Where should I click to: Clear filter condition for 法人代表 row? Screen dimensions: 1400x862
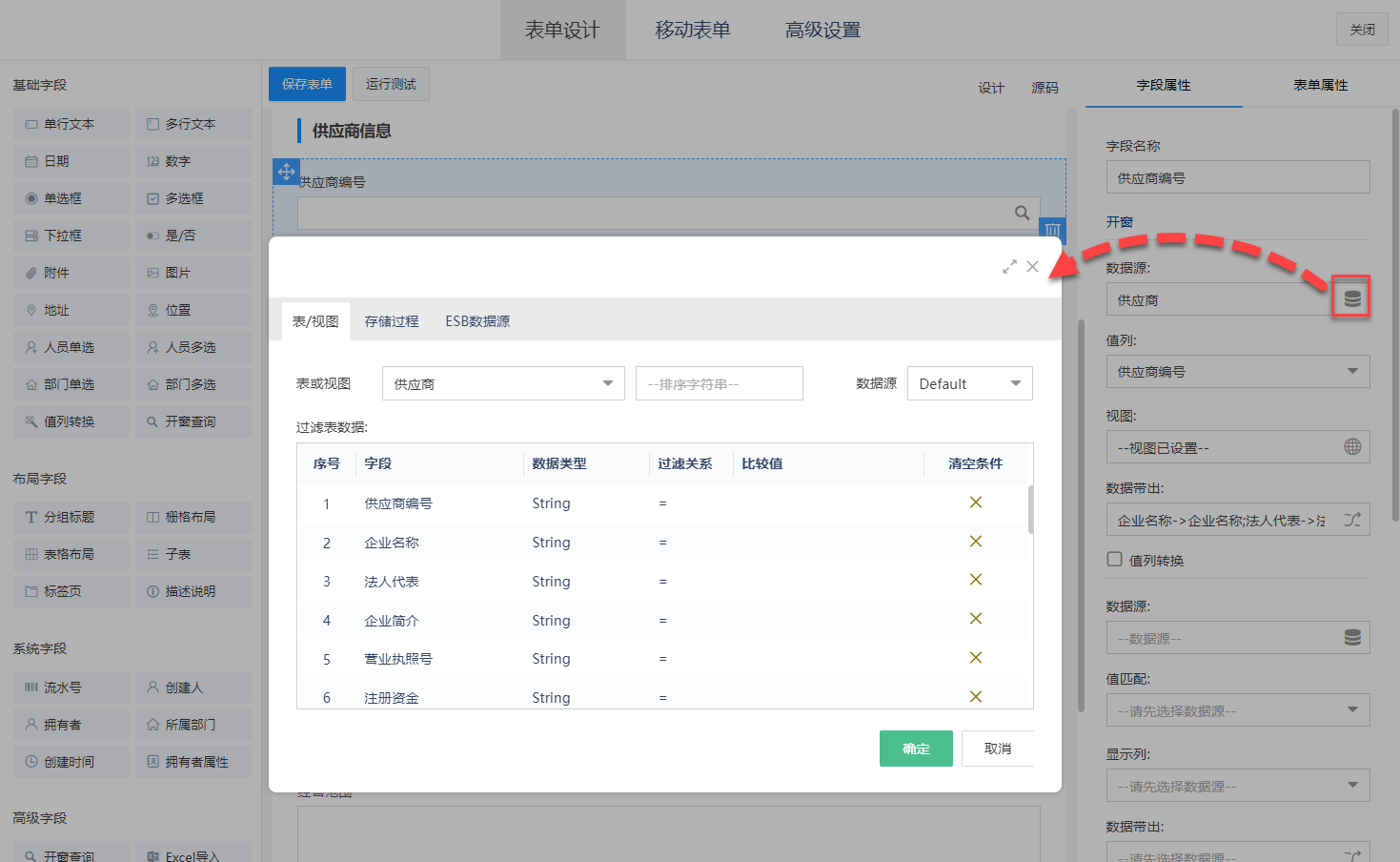point(976,580)
